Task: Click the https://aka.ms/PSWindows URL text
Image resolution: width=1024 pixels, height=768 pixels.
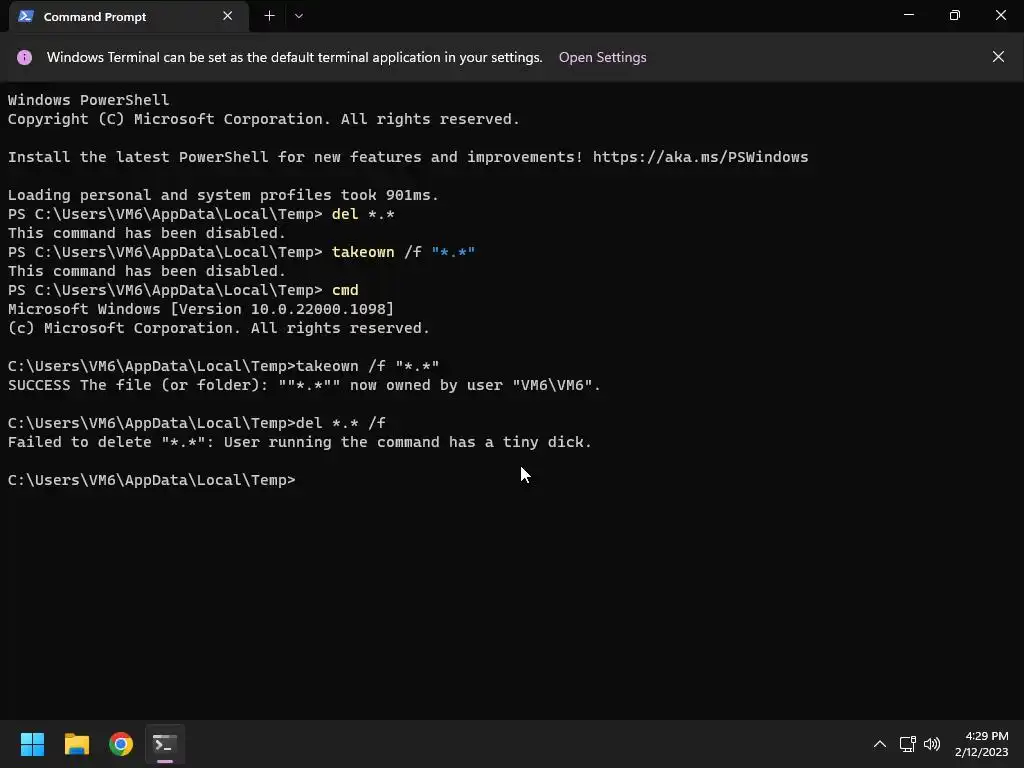Action: tap(700, 157)
